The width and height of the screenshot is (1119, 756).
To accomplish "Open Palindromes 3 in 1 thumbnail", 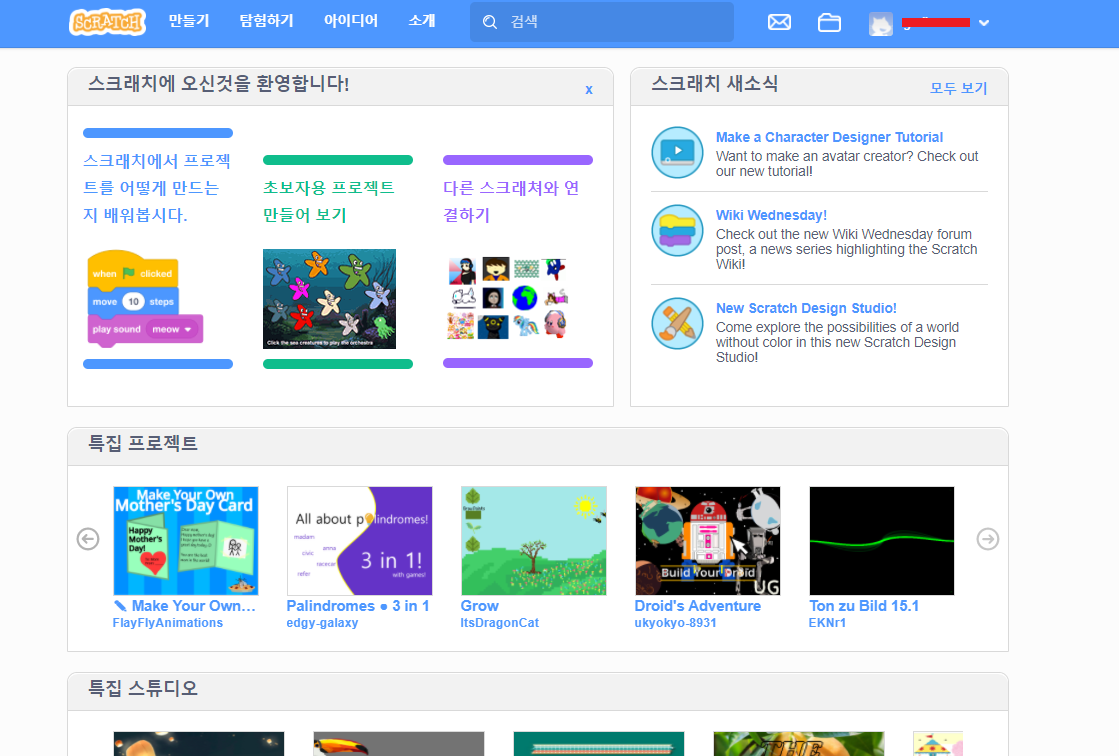I will click(360, 540).
